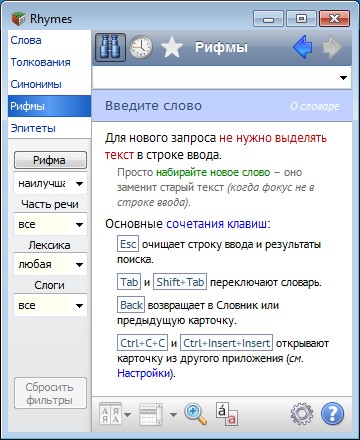Open settings with the gear icon

click(302, 414)
